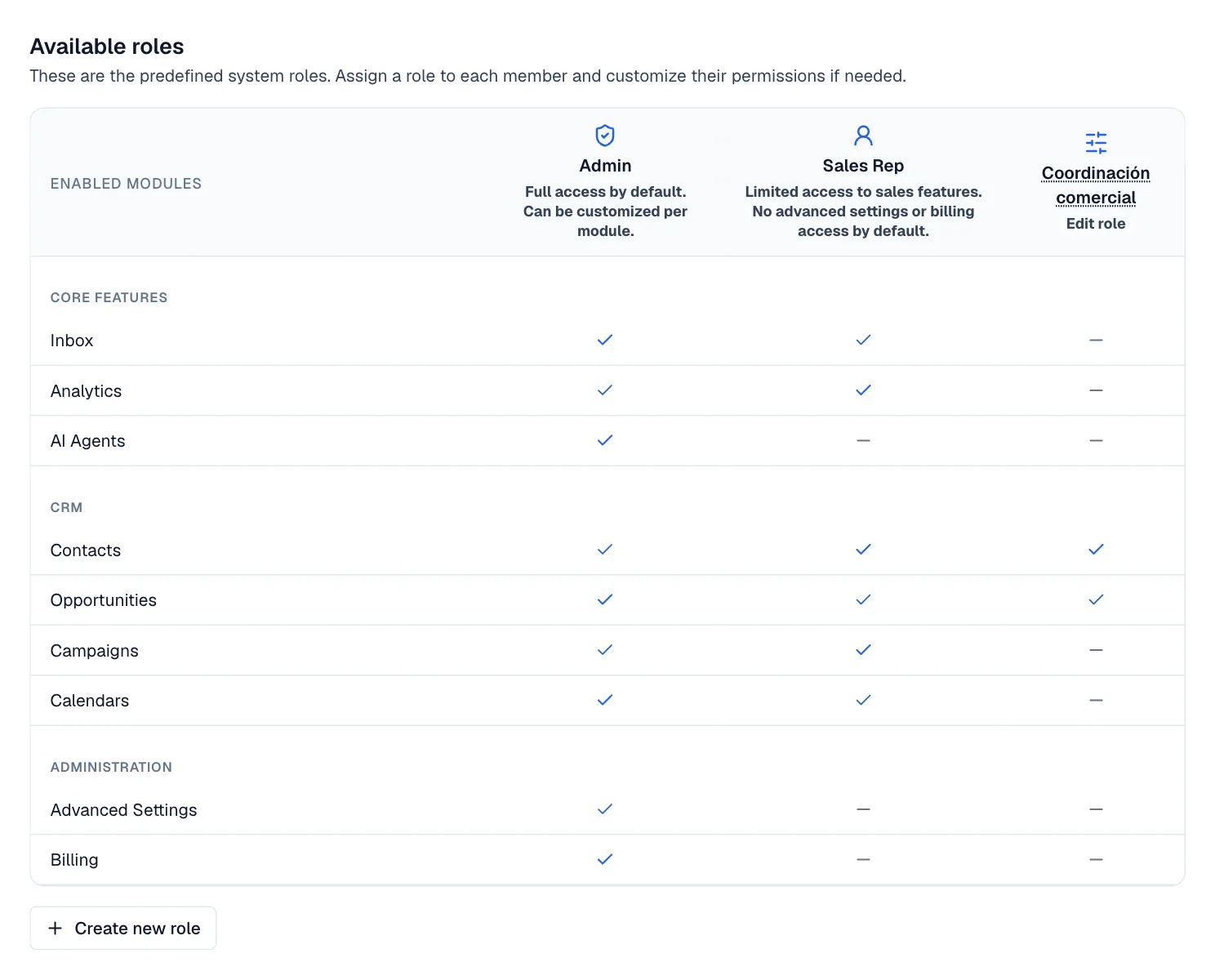The height and width of the screenshot is (980, 1215).
Task: Click Admin checkmark for Advanced Settings
Action: click(605, 809)
